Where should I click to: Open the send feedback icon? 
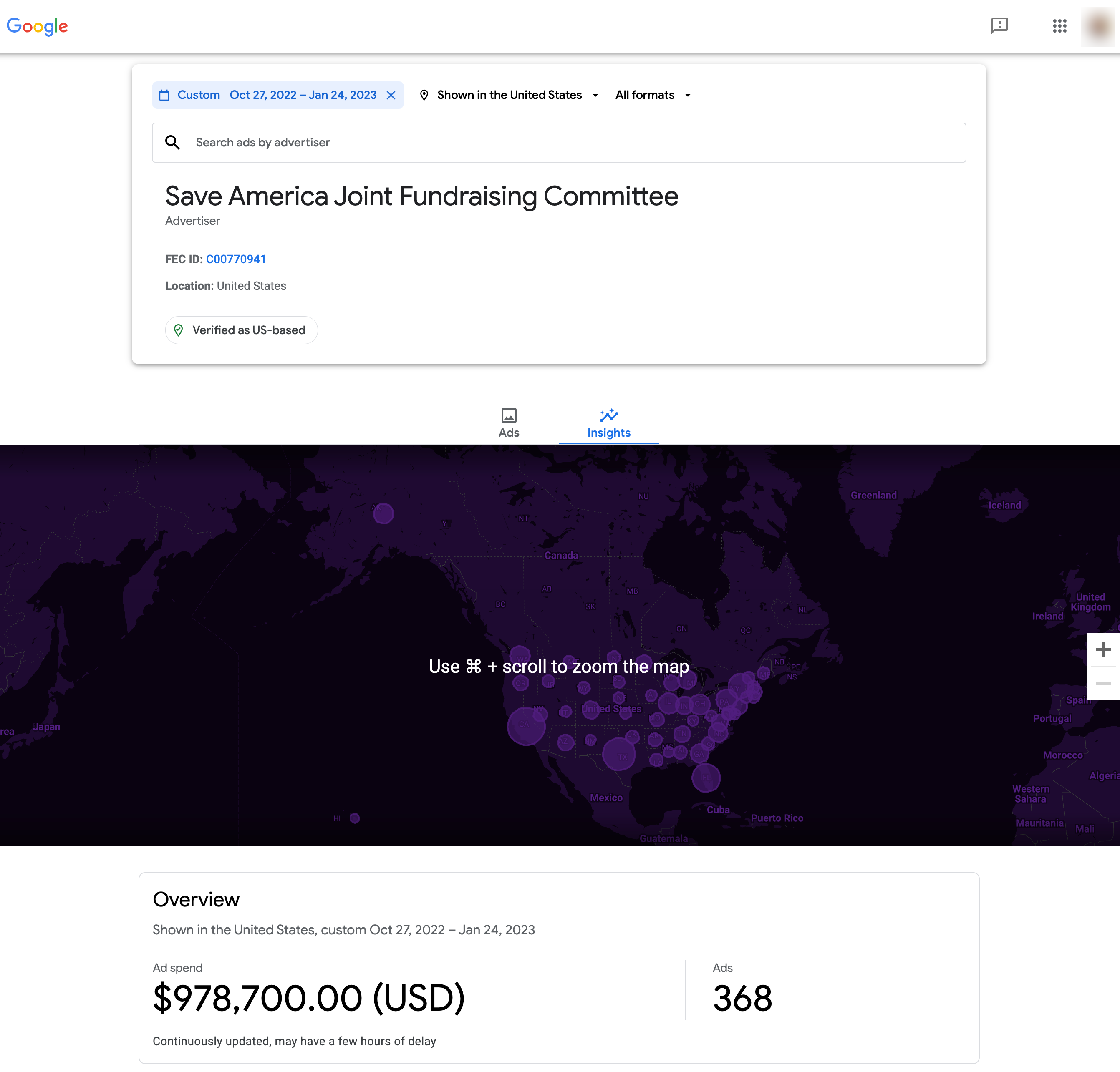[999, 26]
